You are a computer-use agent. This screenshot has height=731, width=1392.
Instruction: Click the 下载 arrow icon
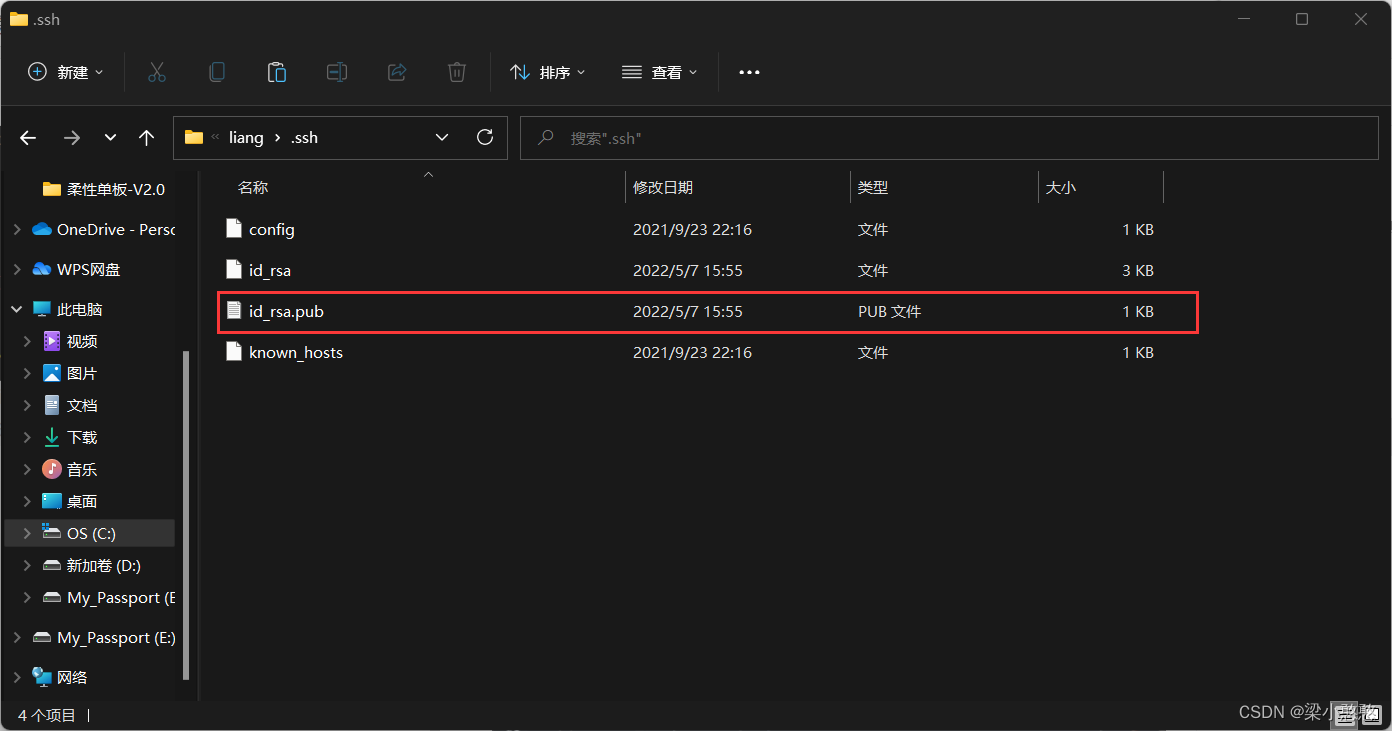click(52, 437)
